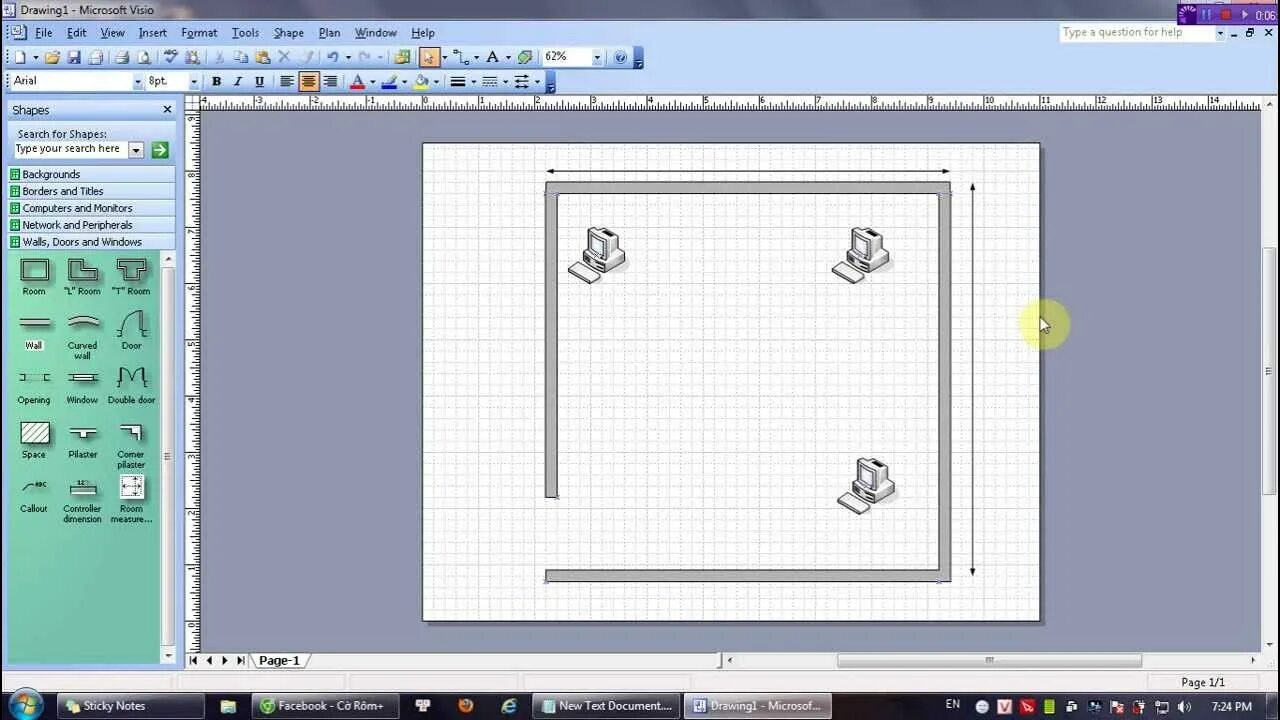Open the Shape menu
This screenshot has width=1280, height=720.
pos(288,32)
